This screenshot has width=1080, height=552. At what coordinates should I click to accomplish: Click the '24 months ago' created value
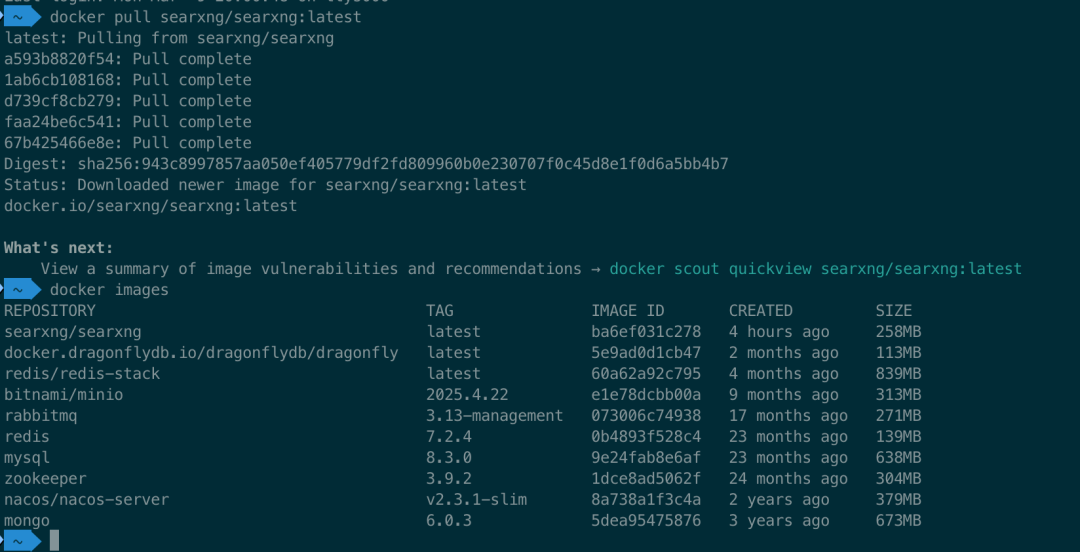point(788,479)
